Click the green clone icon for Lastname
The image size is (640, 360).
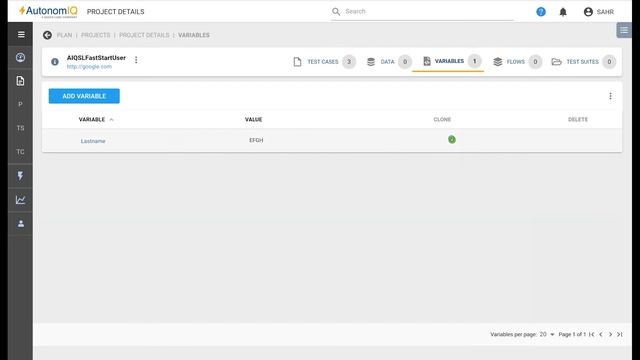[x=451, y=140]
